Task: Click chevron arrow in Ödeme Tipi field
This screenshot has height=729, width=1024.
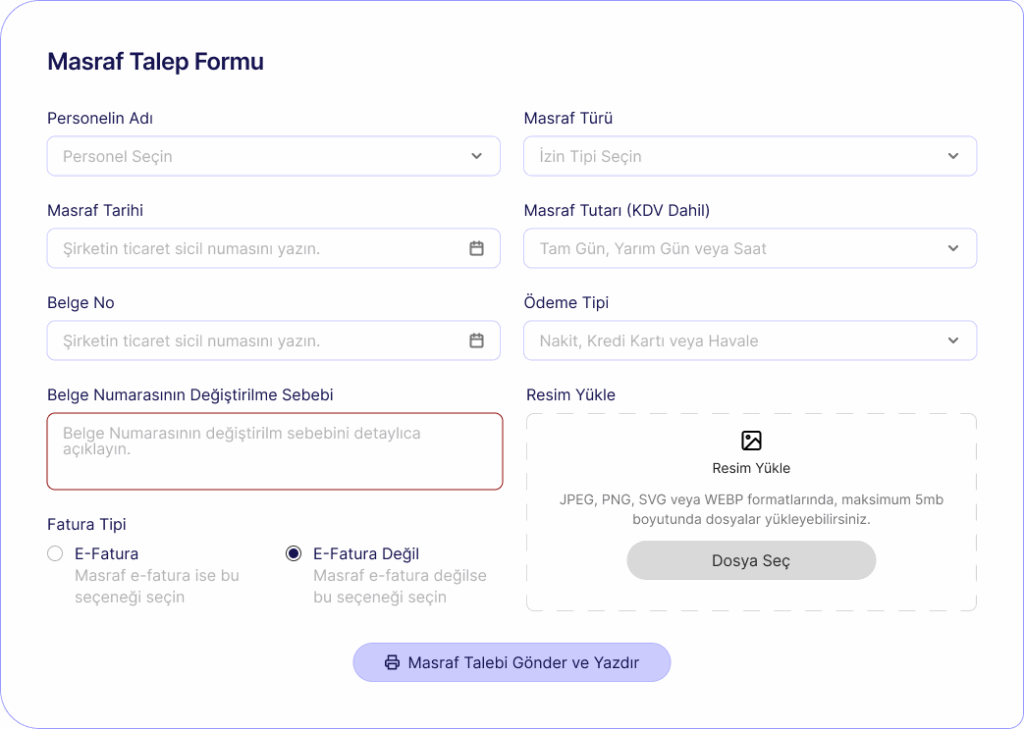Action: coord(953,341)
